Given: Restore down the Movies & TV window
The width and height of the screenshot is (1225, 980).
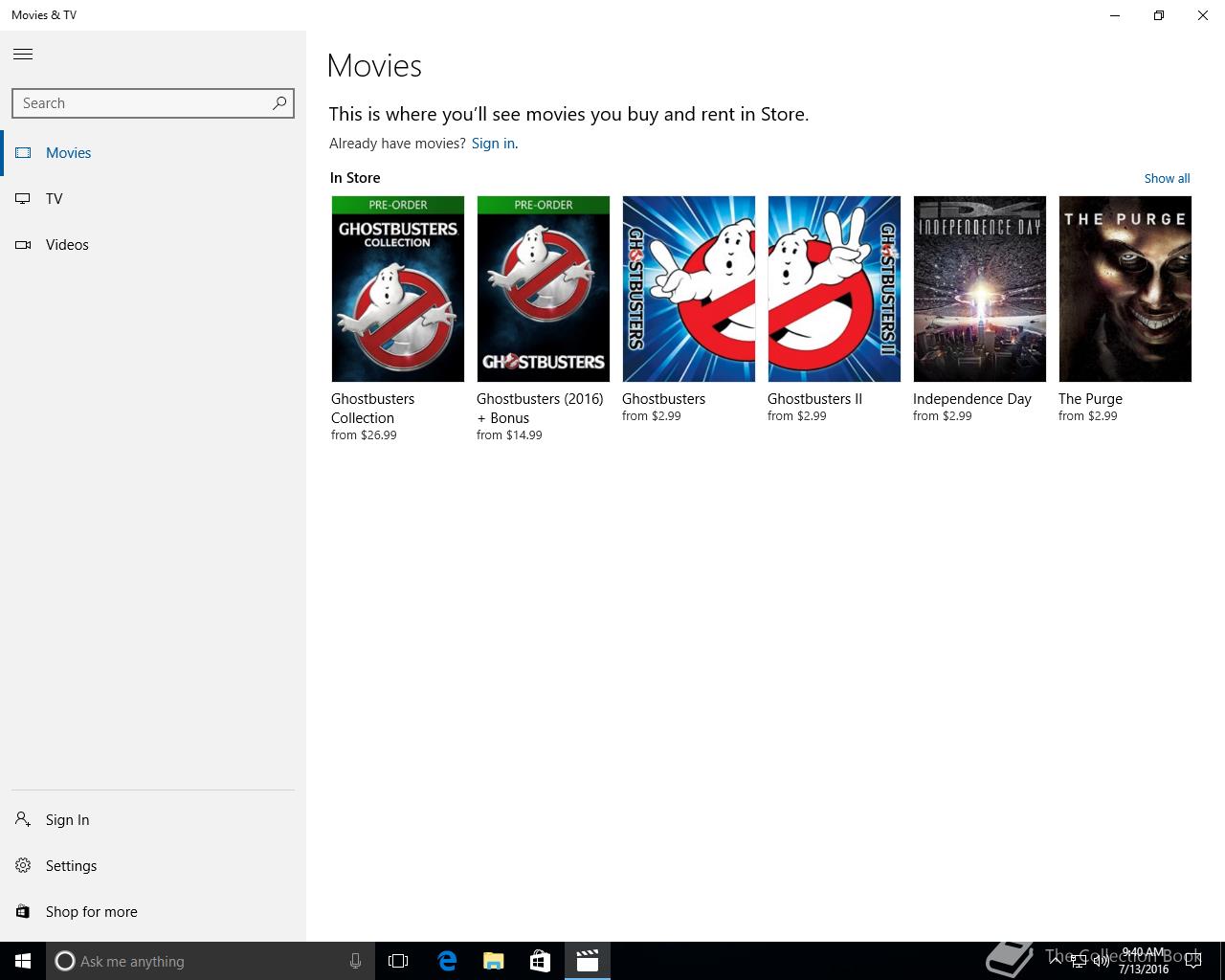Looking at the screenshot, I should (x=1159, y=15).
